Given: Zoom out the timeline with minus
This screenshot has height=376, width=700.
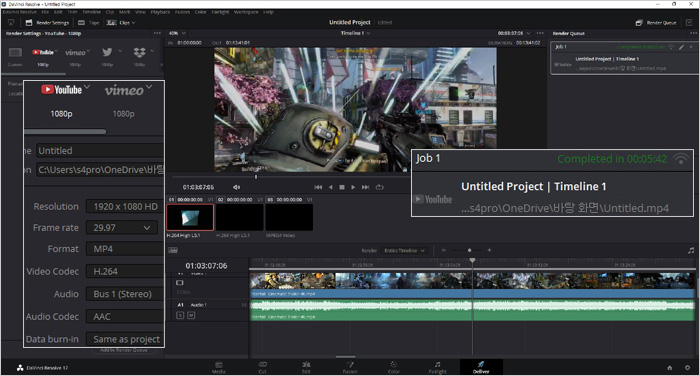Looking at the screenshot, I should coord(443,250).
